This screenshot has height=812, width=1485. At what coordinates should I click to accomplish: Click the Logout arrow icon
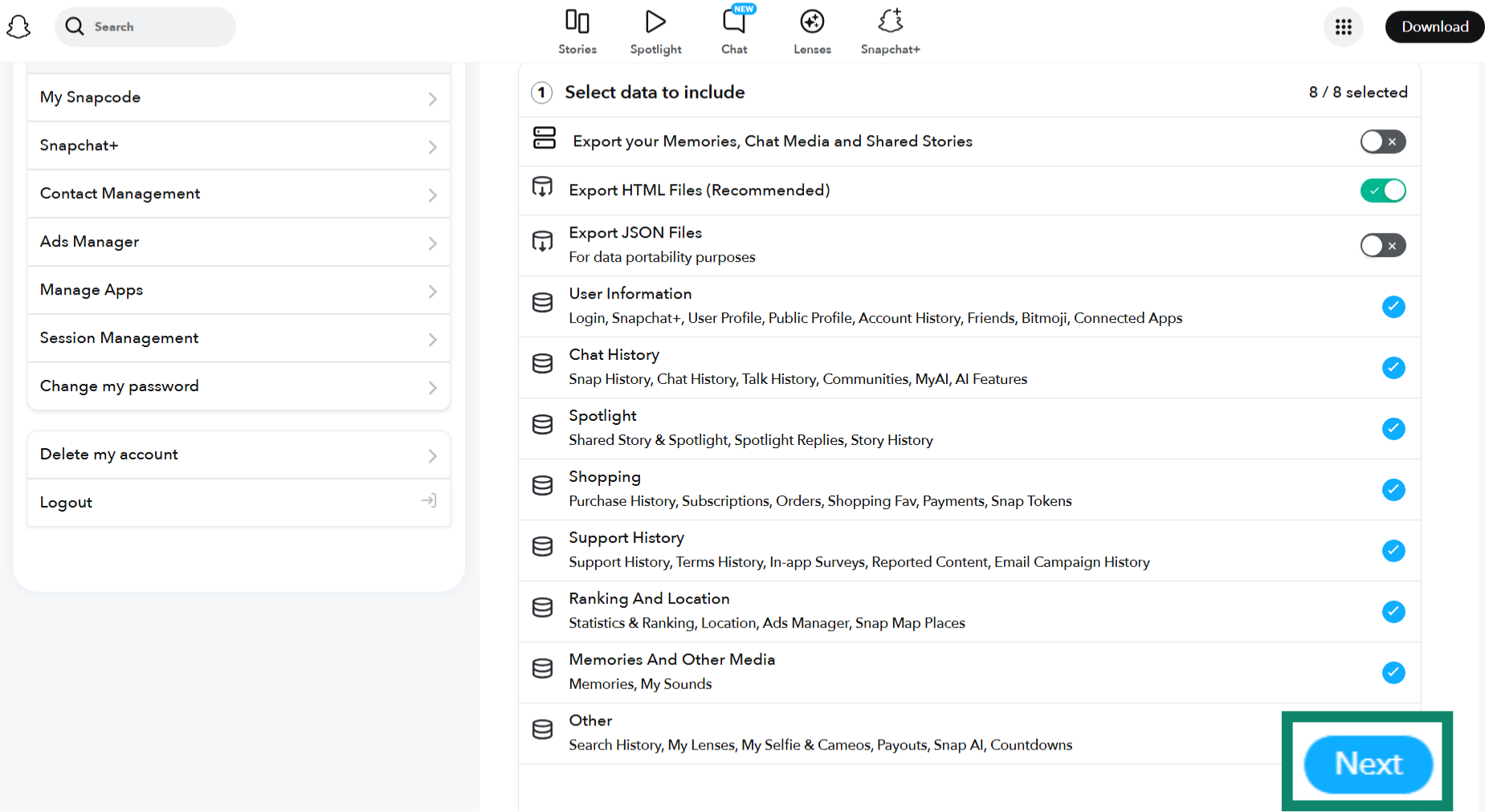[x=429, y=501]
